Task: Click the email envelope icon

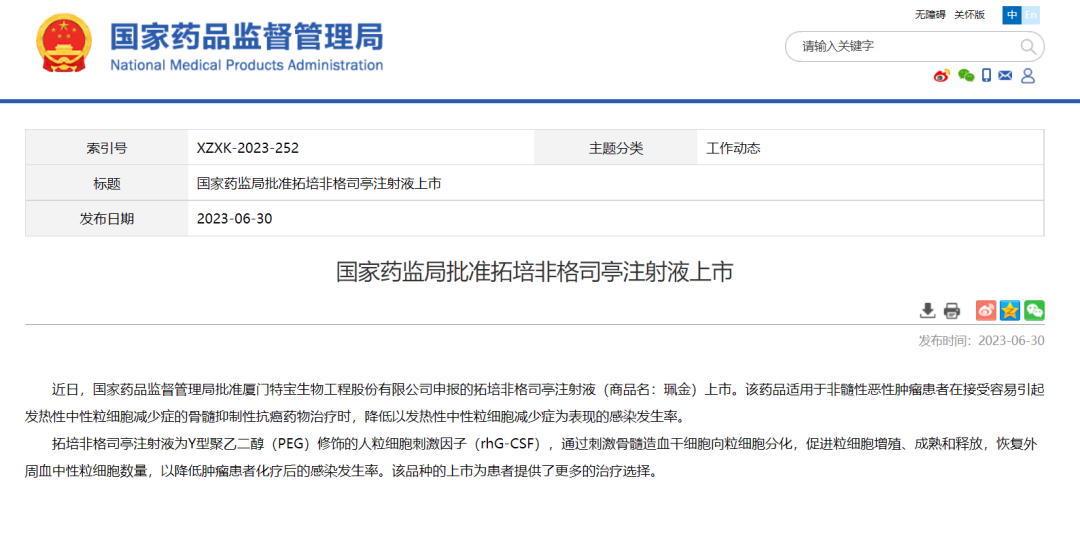Action: 1005,76
